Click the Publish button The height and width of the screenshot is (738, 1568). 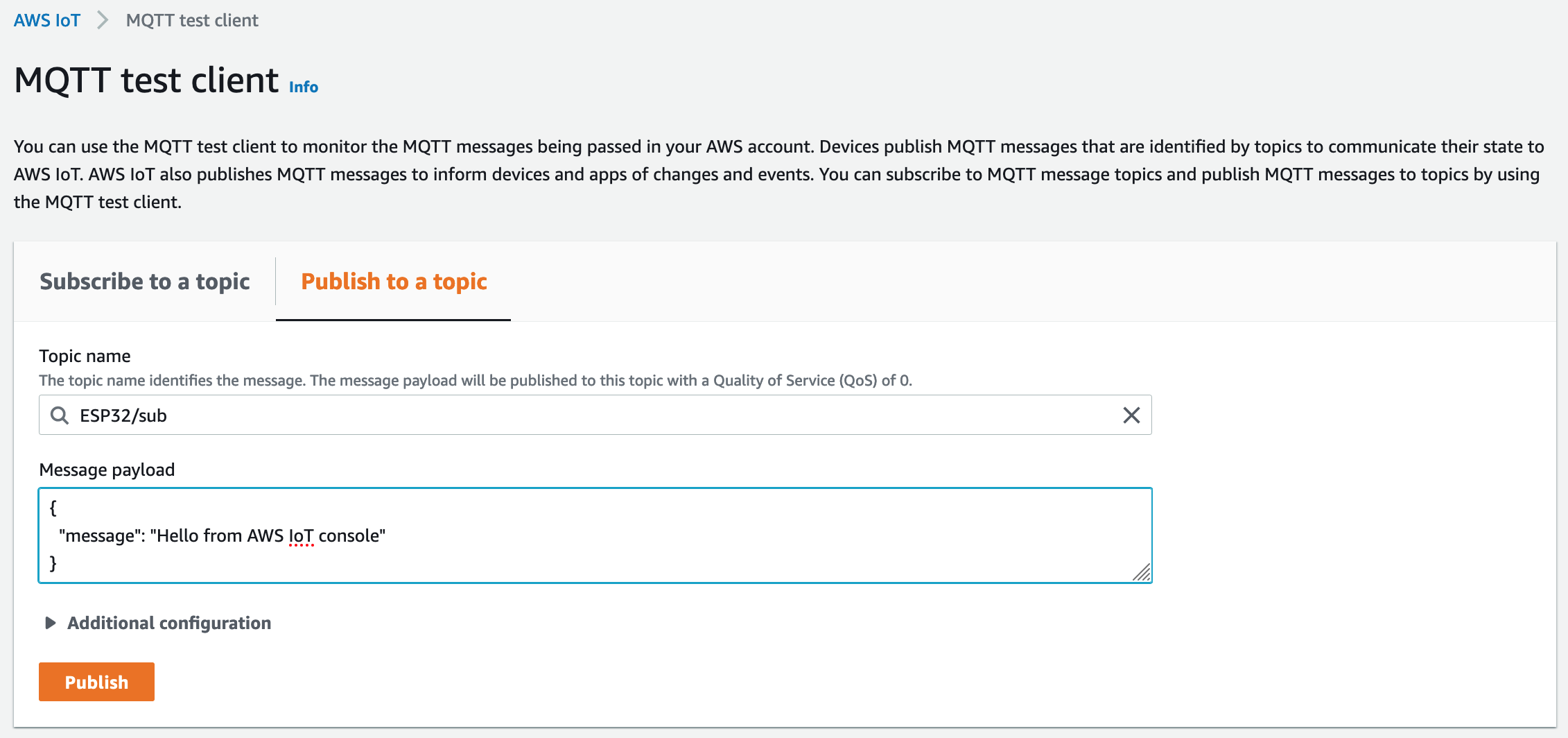click(x=96, y=682)
